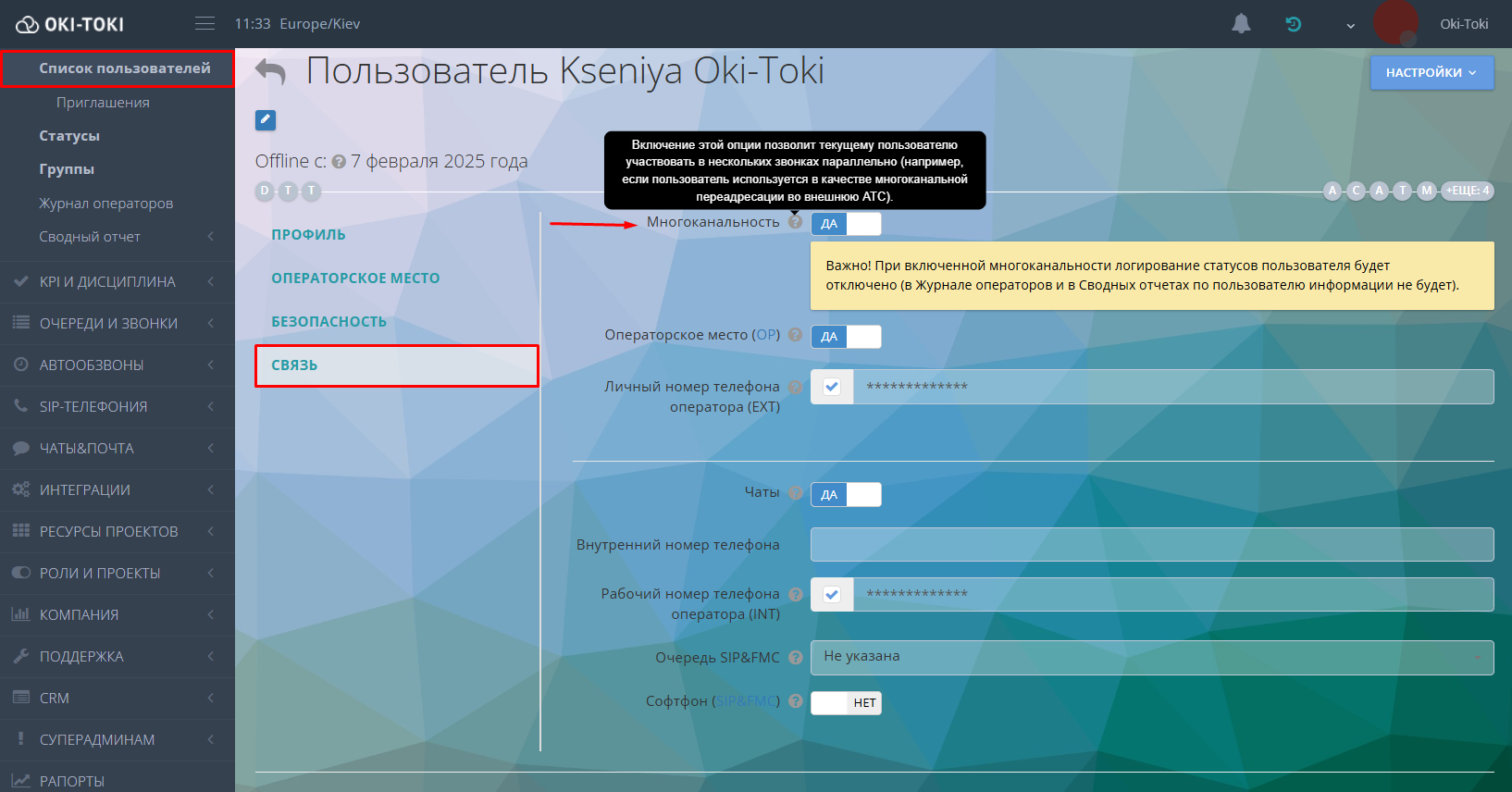Screen dimensions: 1512x792
Task: Click the help icon next to Операторское место
Action: (x=795, y=335)
